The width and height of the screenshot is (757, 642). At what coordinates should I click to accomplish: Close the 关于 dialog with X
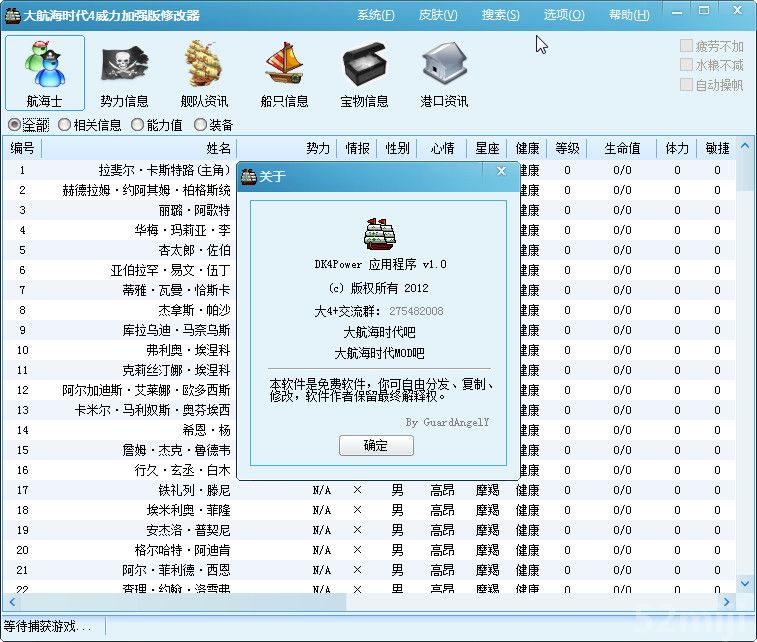pyautogui.click(x=501, y=172)
